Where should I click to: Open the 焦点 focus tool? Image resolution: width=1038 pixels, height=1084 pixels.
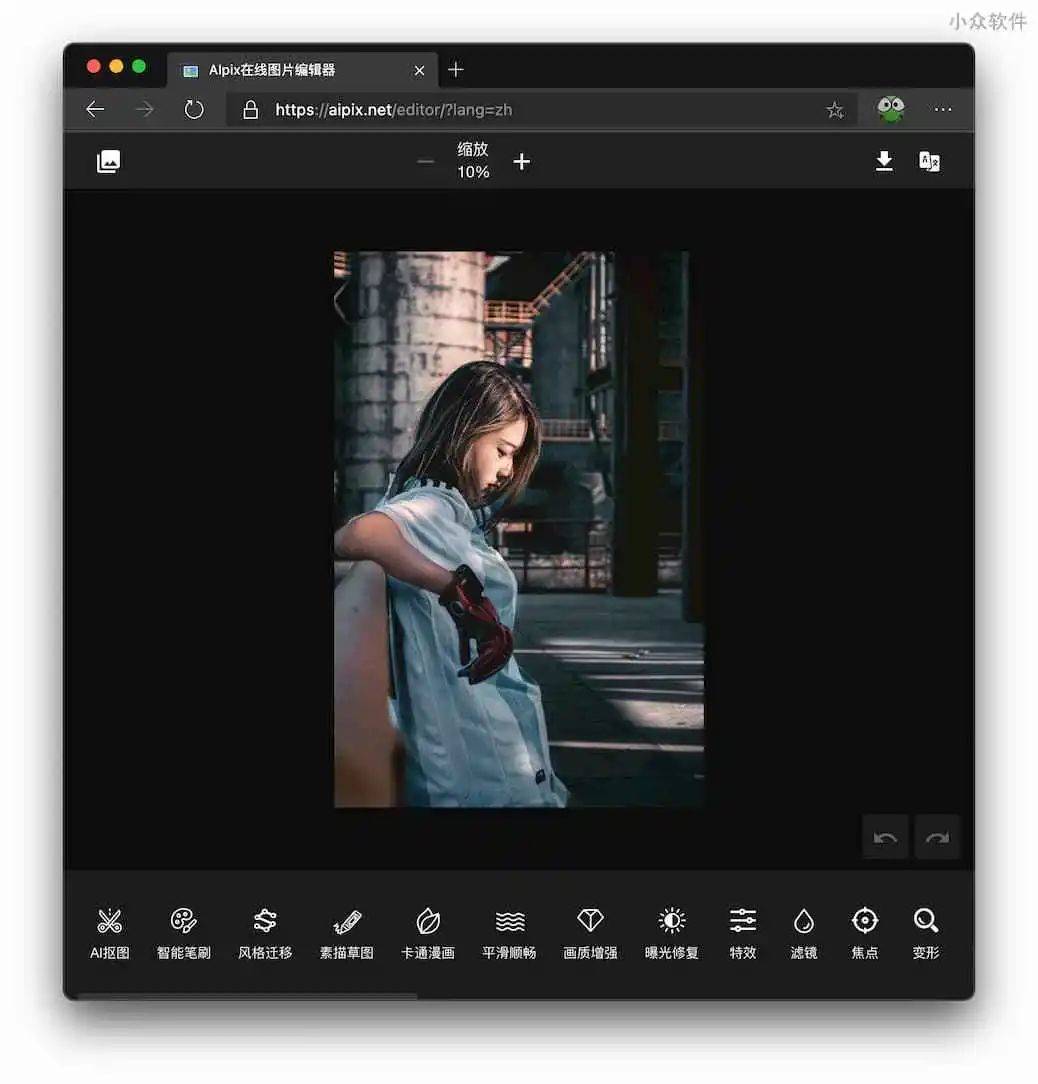tap(864, 933)
